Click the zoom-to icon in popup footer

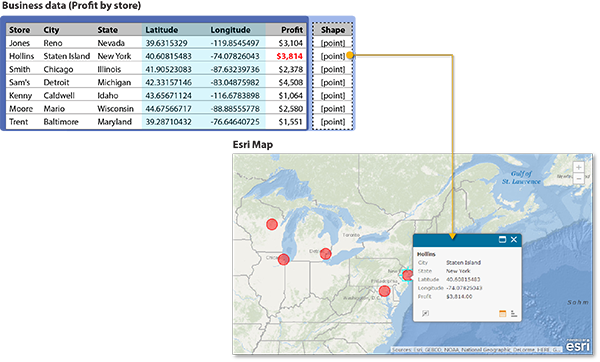[x=425, y=313]
